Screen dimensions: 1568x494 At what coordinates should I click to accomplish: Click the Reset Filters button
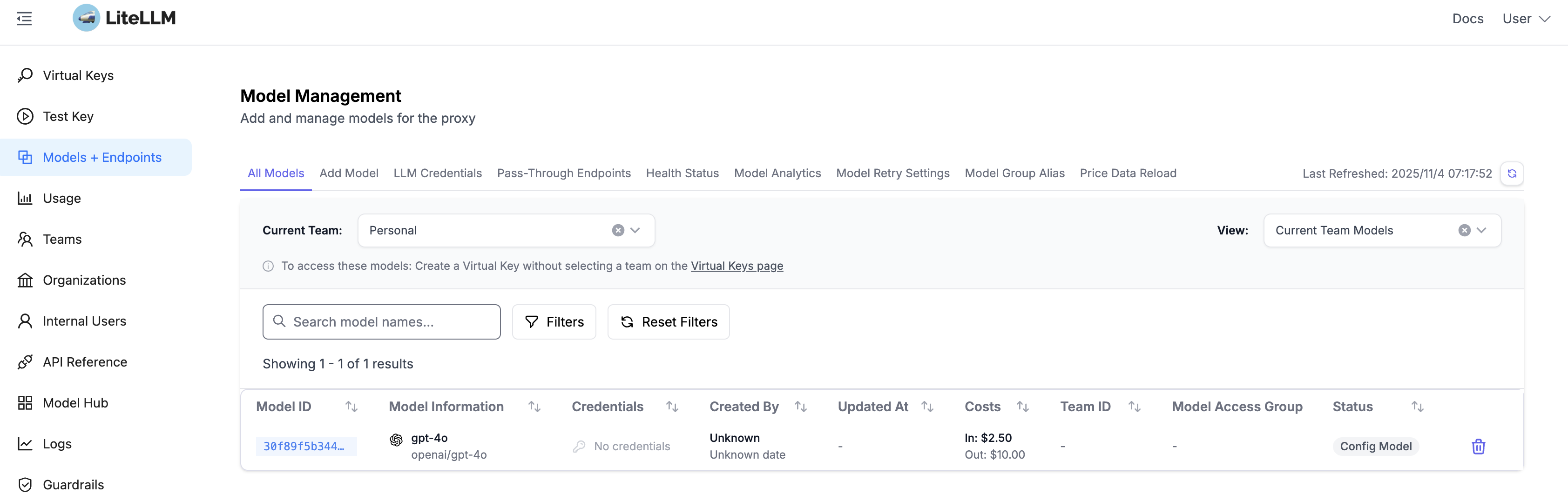pyautogui.click(x=668, y=322)
